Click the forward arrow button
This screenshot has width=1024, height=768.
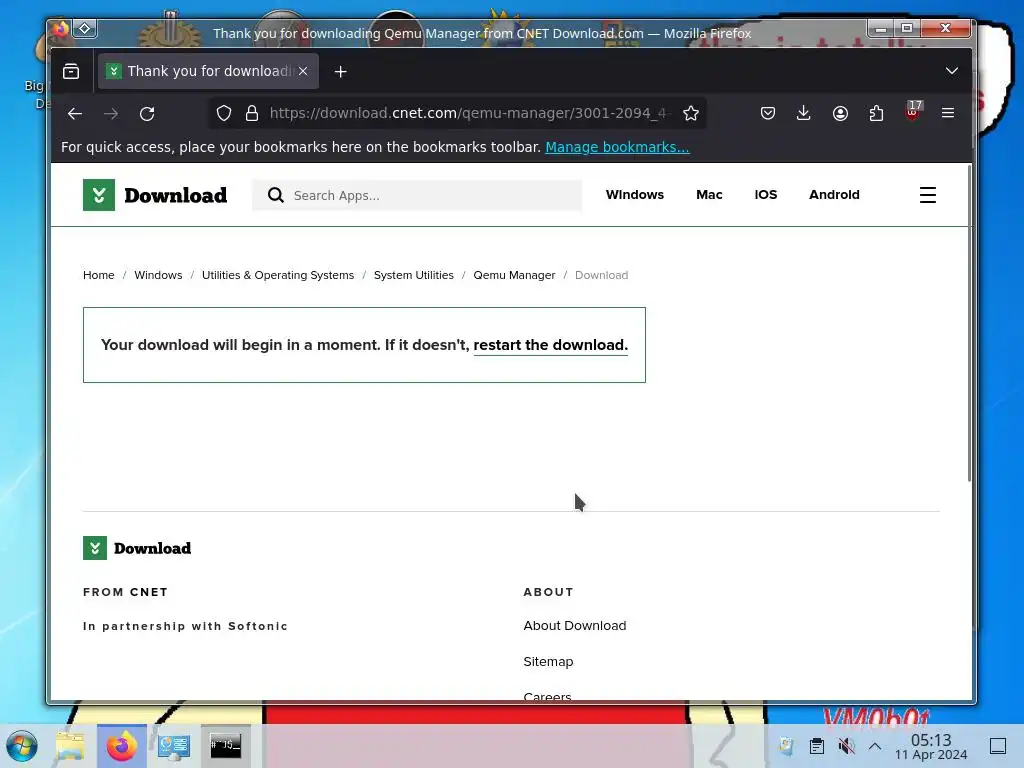(x=111, y=114)
